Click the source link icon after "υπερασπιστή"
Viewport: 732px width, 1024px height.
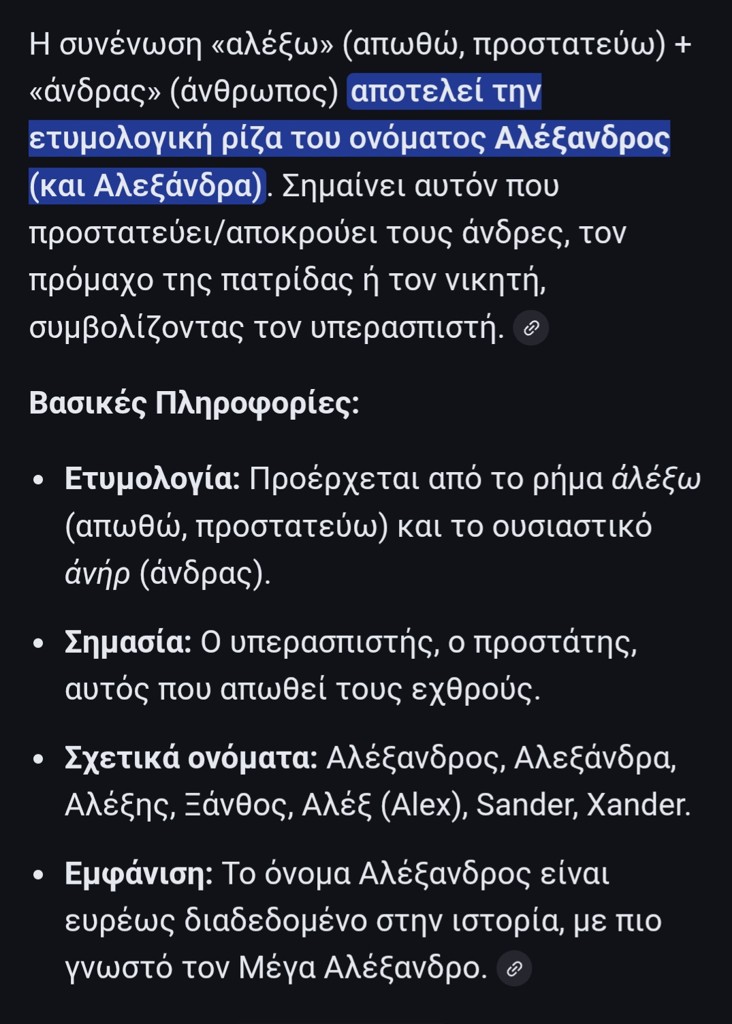pyautogui.click(x=531, y=328)
